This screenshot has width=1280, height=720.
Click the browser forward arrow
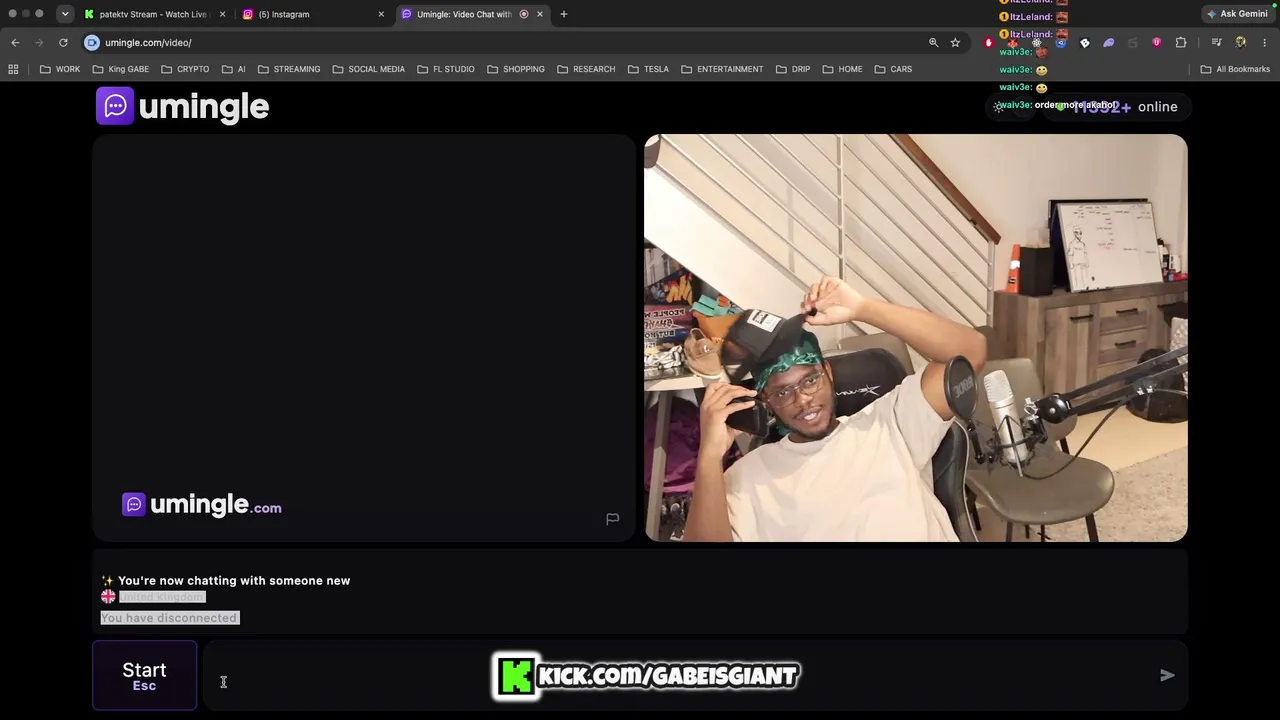coord(39,42)
